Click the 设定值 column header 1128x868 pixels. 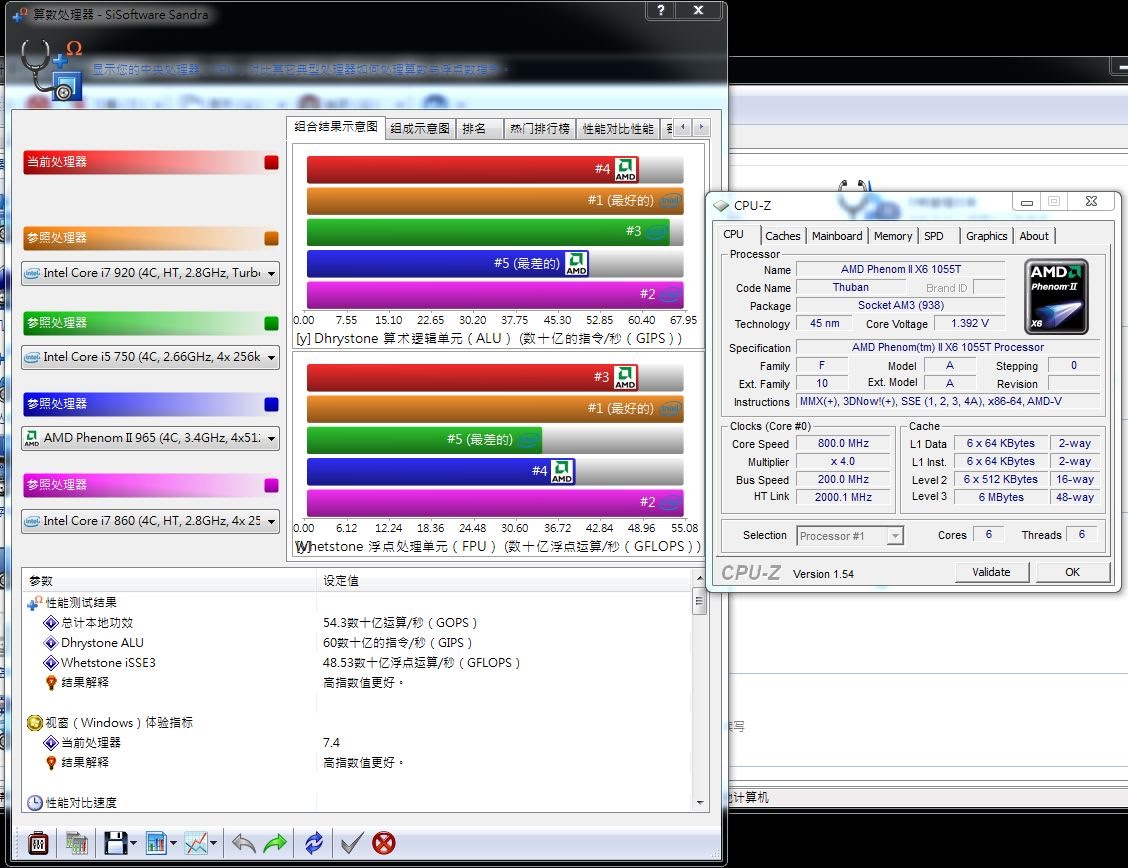click(504, 581)
